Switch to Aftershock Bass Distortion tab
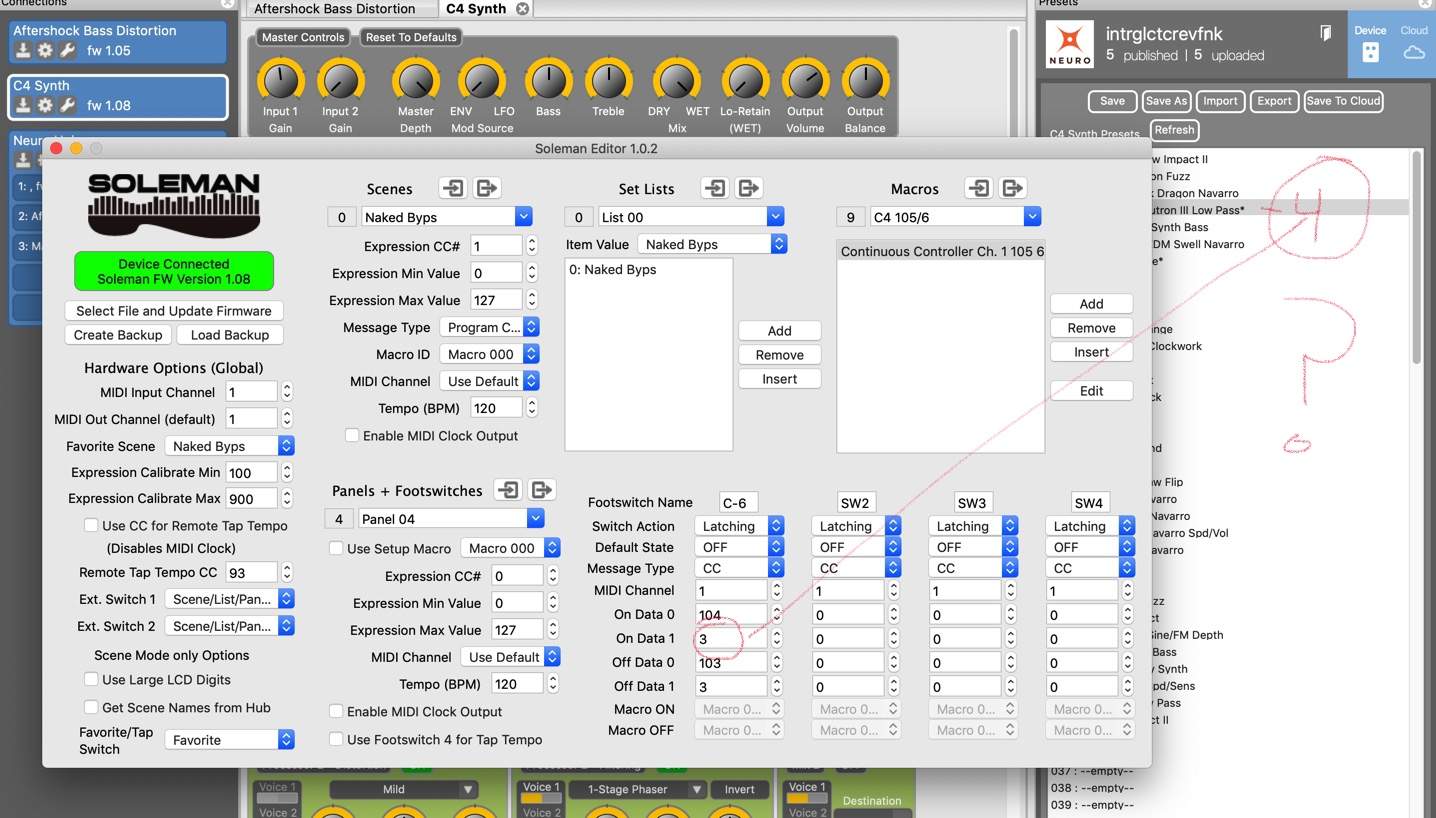Image resolution: width=1436 pixels, height=818 pixels. tap(335, 9)
